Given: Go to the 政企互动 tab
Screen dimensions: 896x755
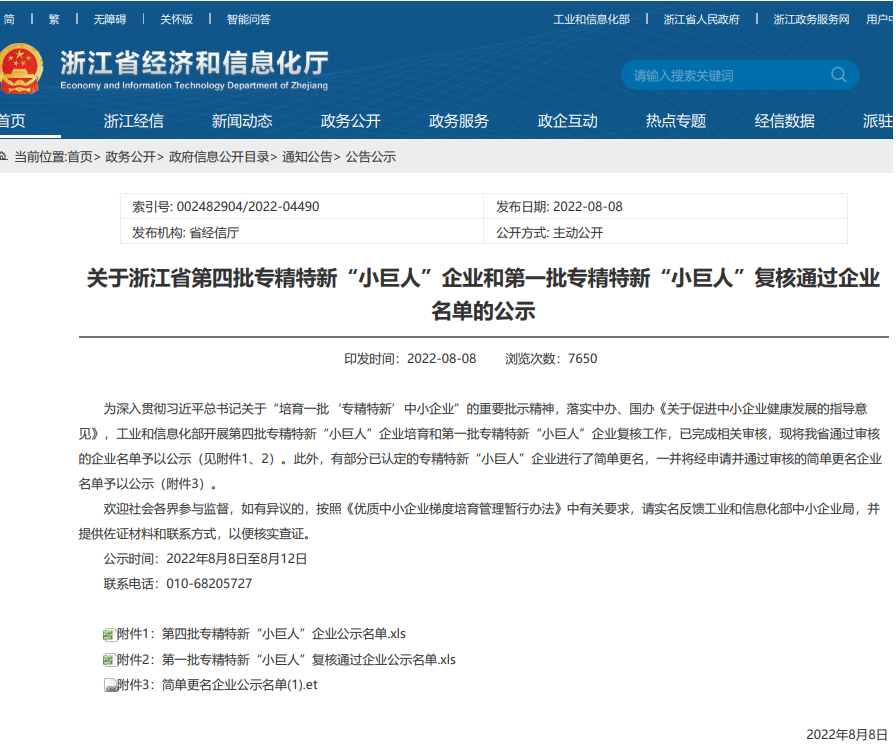Looking at the screenshot, I should tap(567, 121).
